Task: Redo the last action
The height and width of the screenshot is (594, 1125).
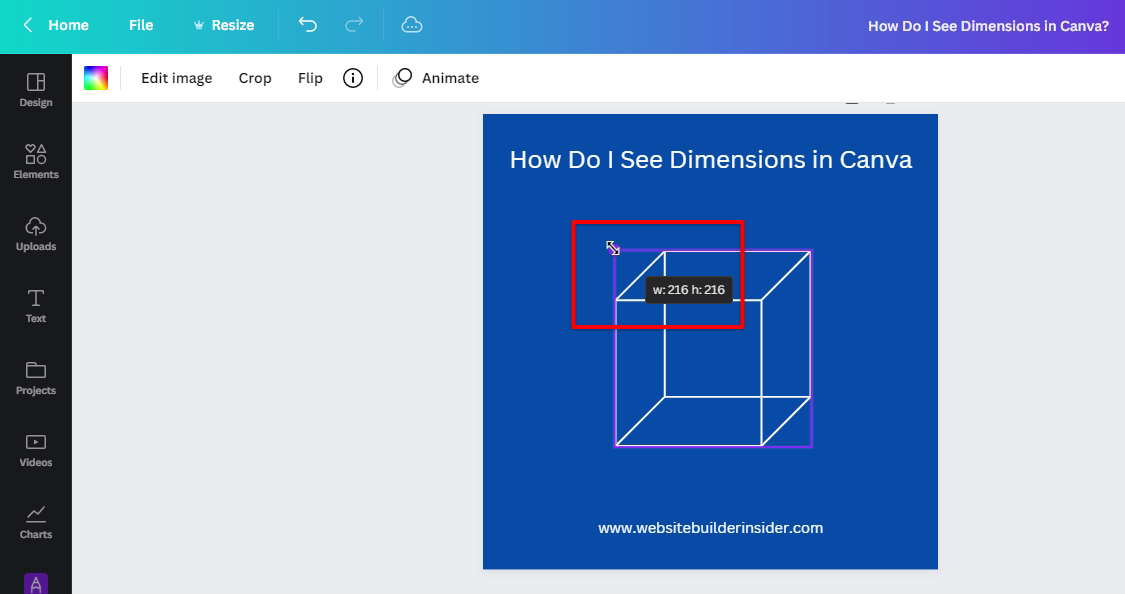Action: [354, 25]
